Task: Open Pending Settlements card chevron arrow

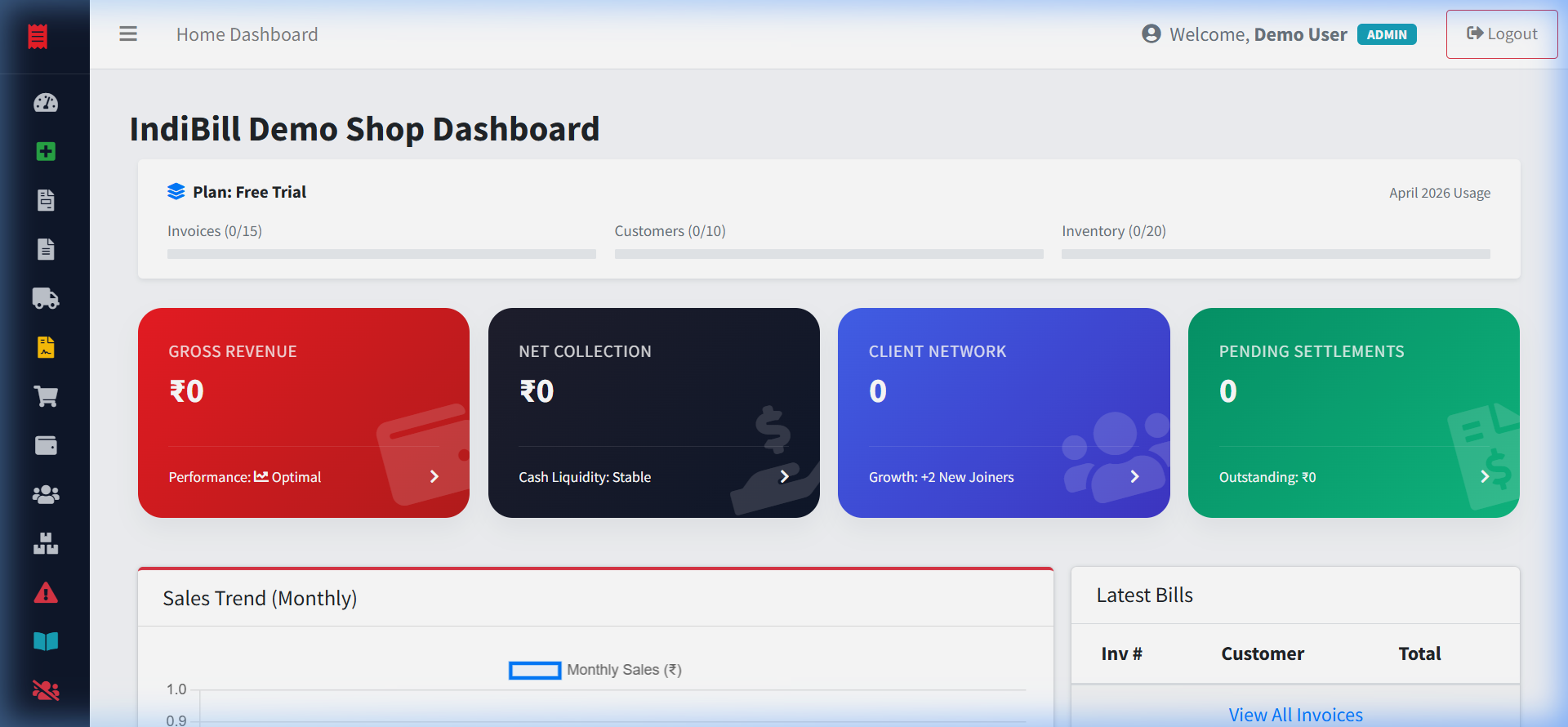Action: point(1485,477)
